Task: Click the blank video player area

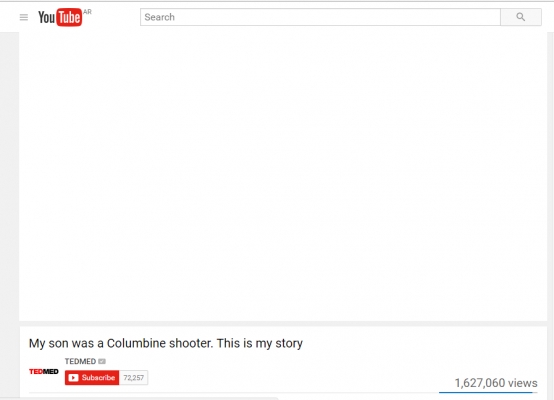Action: pyautogui.click(x=283, y=176)
